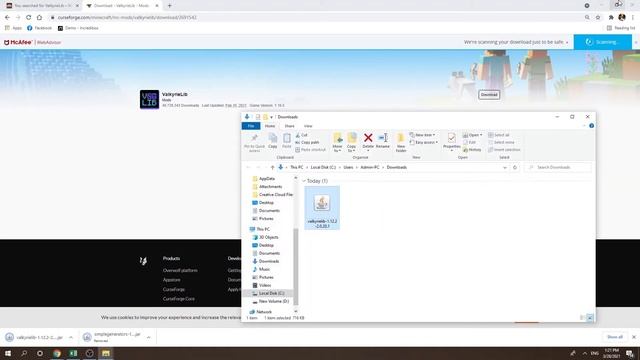Screen dimensions: 640x360
Task: Click History in the Open group
Action: pyautogui.click(x=472, y=150)
